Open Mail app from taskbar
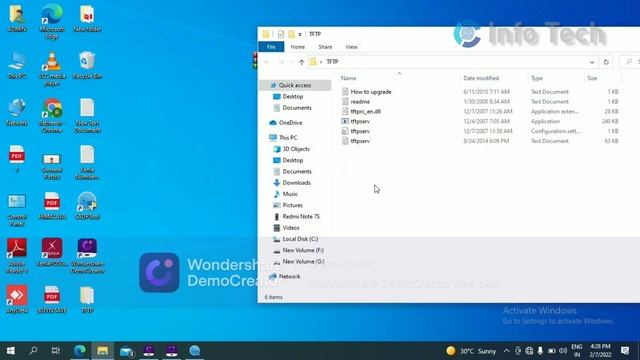 point(126,351)
